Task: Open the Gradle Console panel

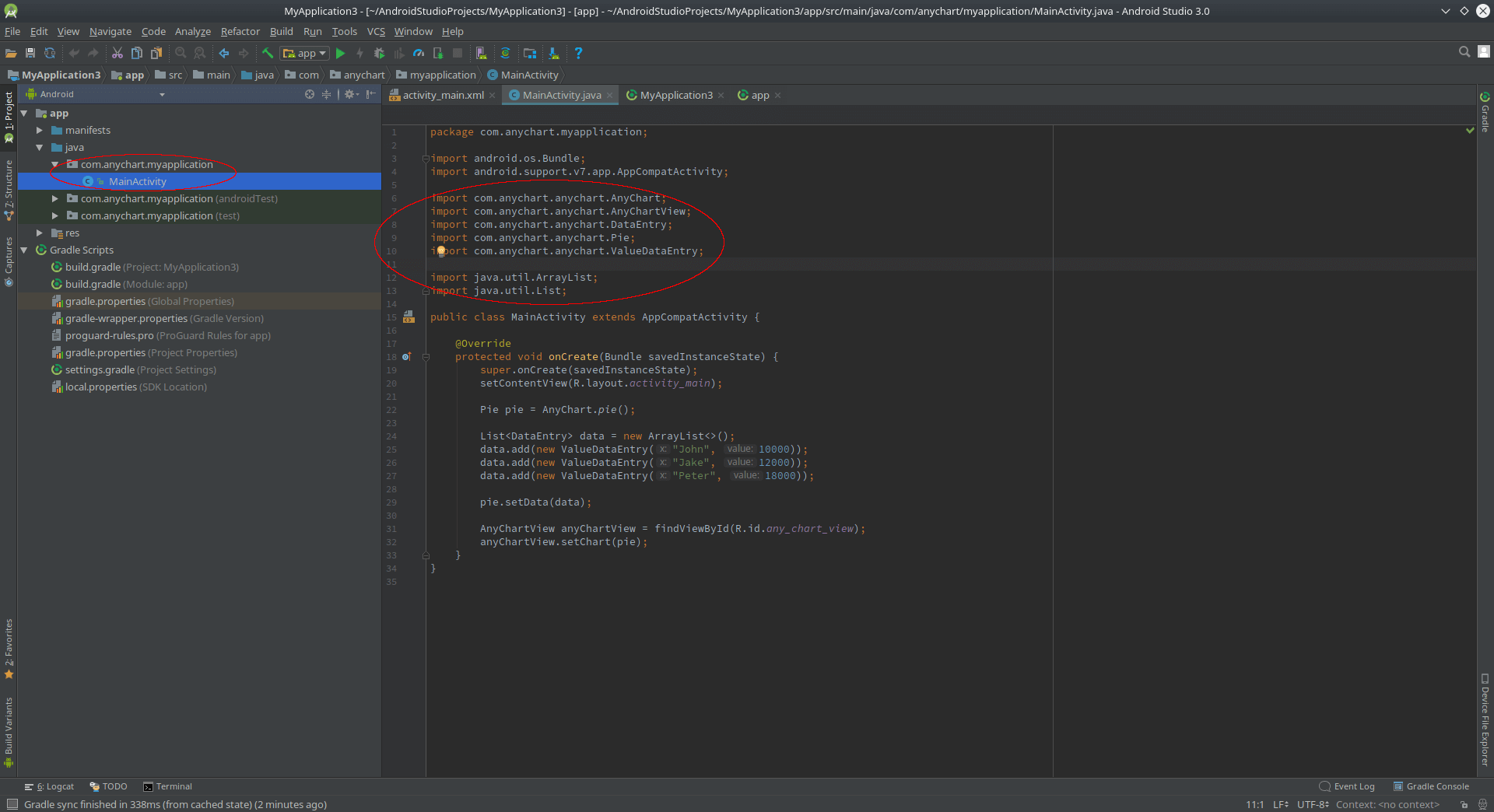Action: click(1431, 786)
